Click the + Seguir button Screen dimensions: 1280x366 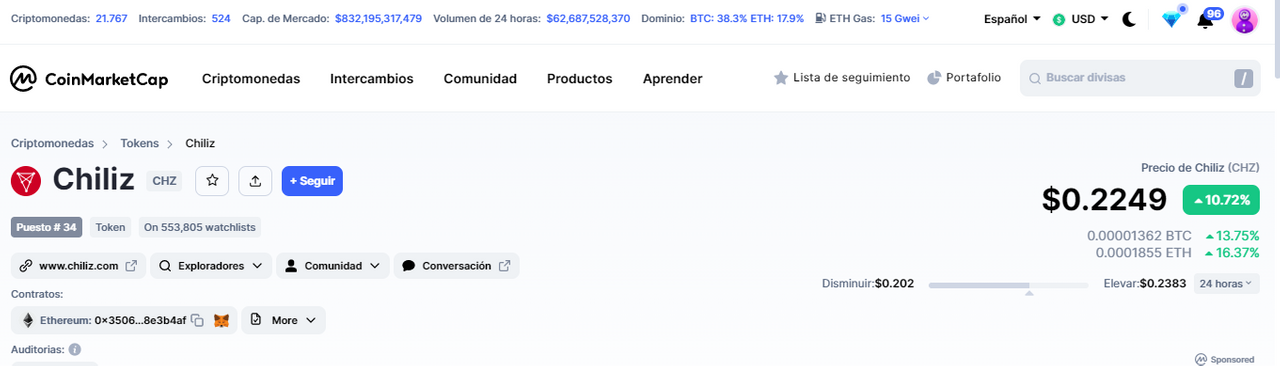312,181
